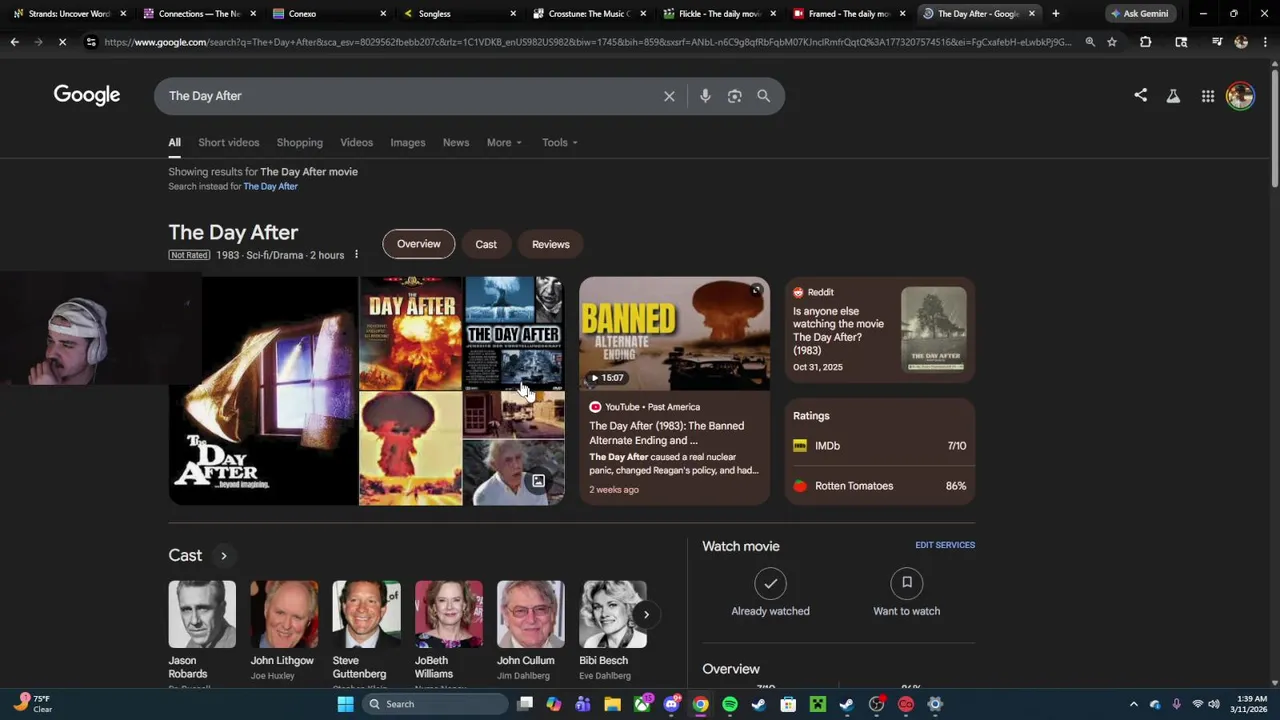Select the Cast chip
1280x720 pixels.
486,244
